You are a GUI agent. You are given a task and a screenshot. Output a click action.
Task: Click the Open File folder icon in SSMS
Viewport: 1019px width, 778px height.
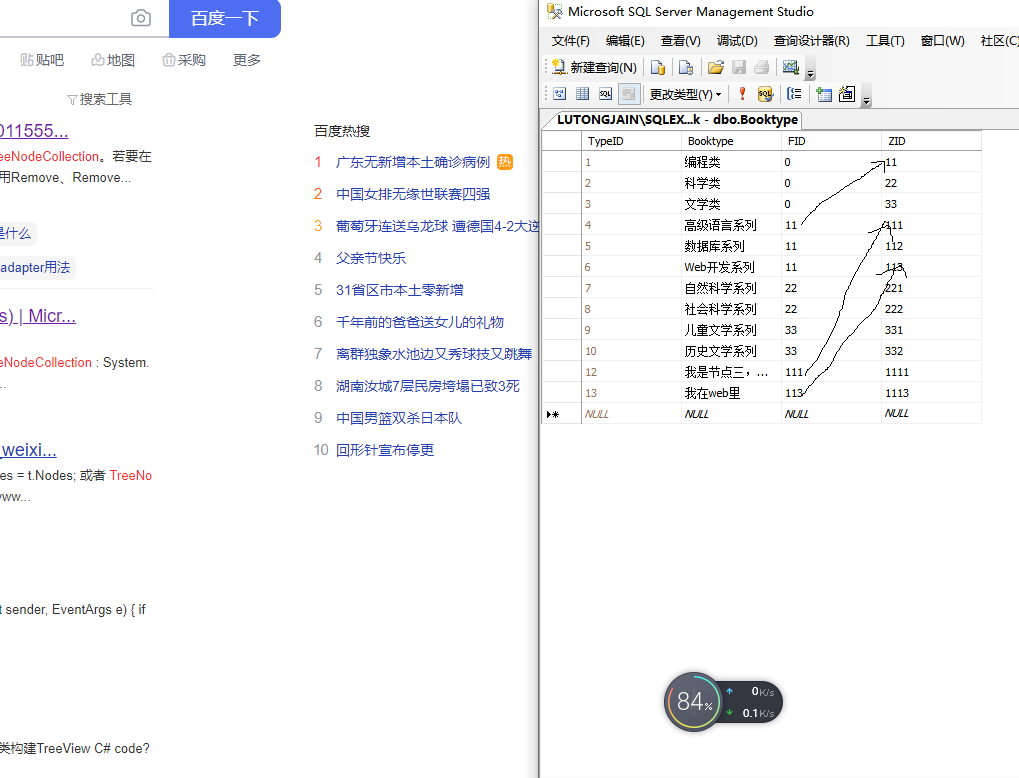point(716,67)
